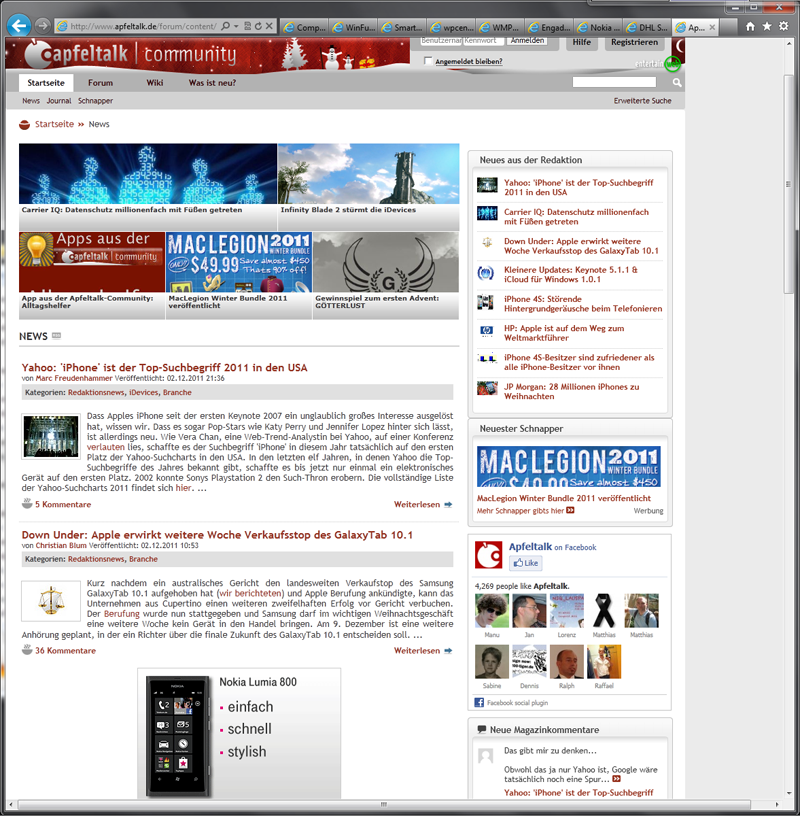Screen dimensions: 800x816
Task: Click the Neue Magazinkommentare speech bubble icon
Action: pos(482,729)
